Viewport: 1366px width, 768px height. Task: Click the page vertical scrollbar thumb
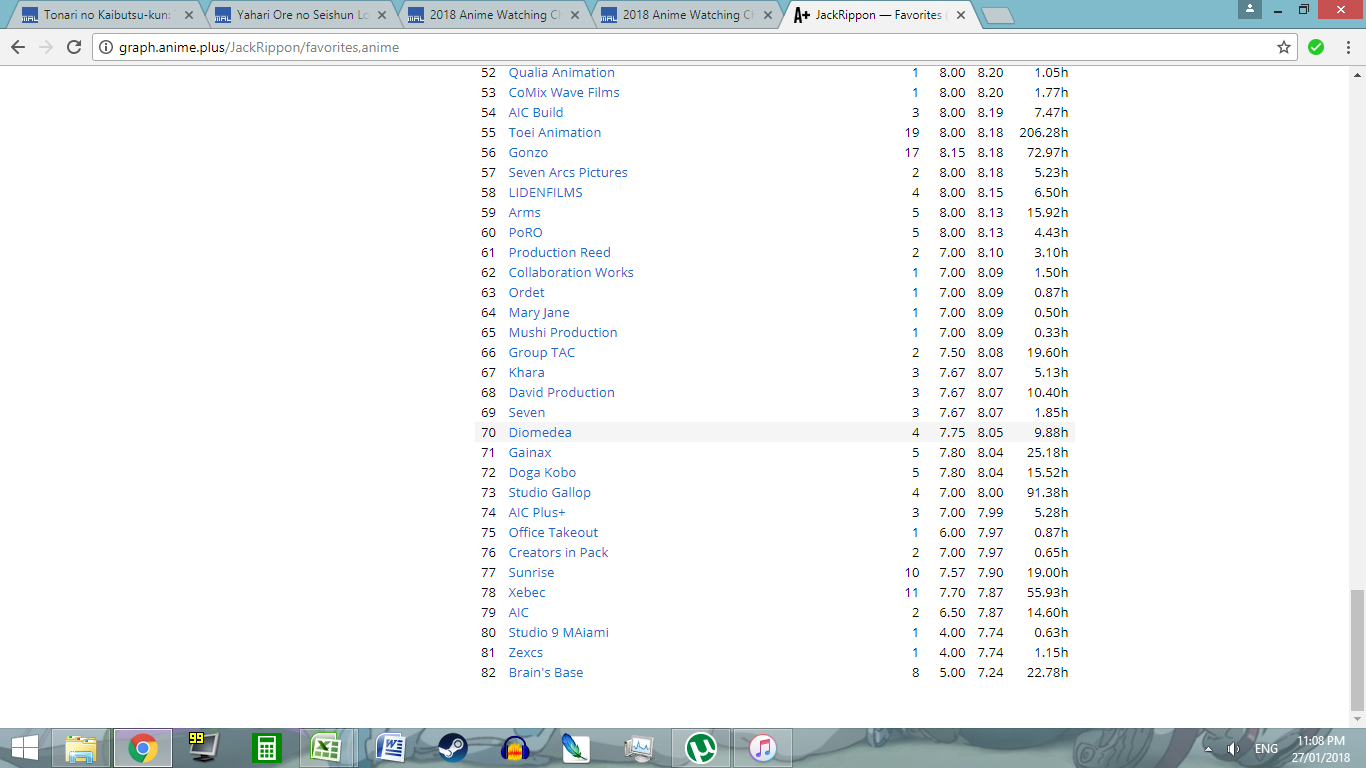tap(1357, 649)
